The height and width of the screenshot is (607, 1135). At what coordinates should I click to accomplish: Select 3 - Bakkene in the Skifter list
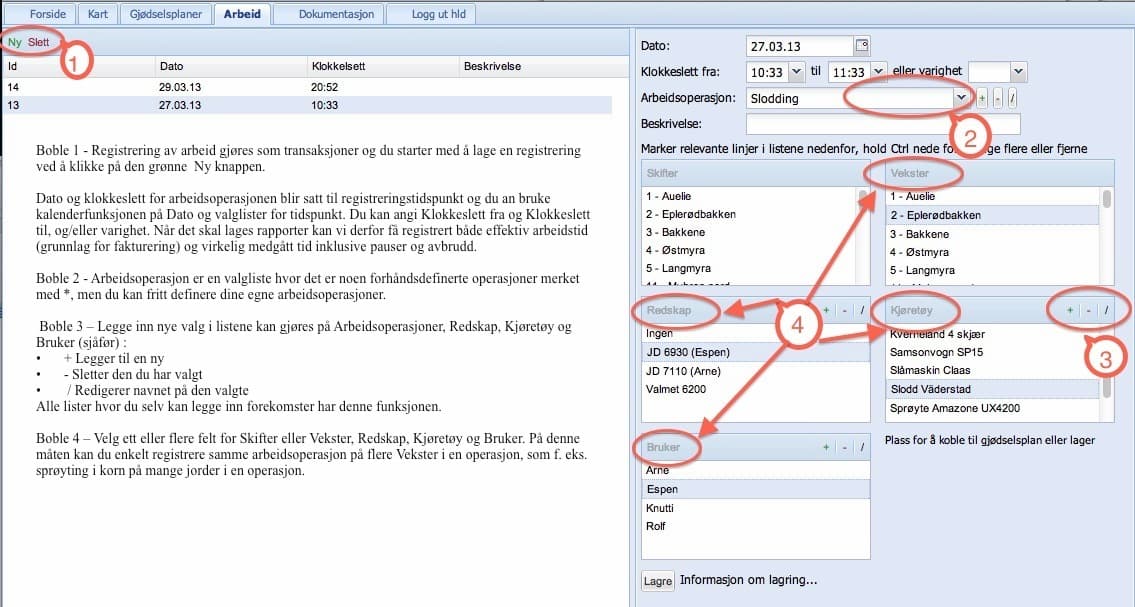750,232
